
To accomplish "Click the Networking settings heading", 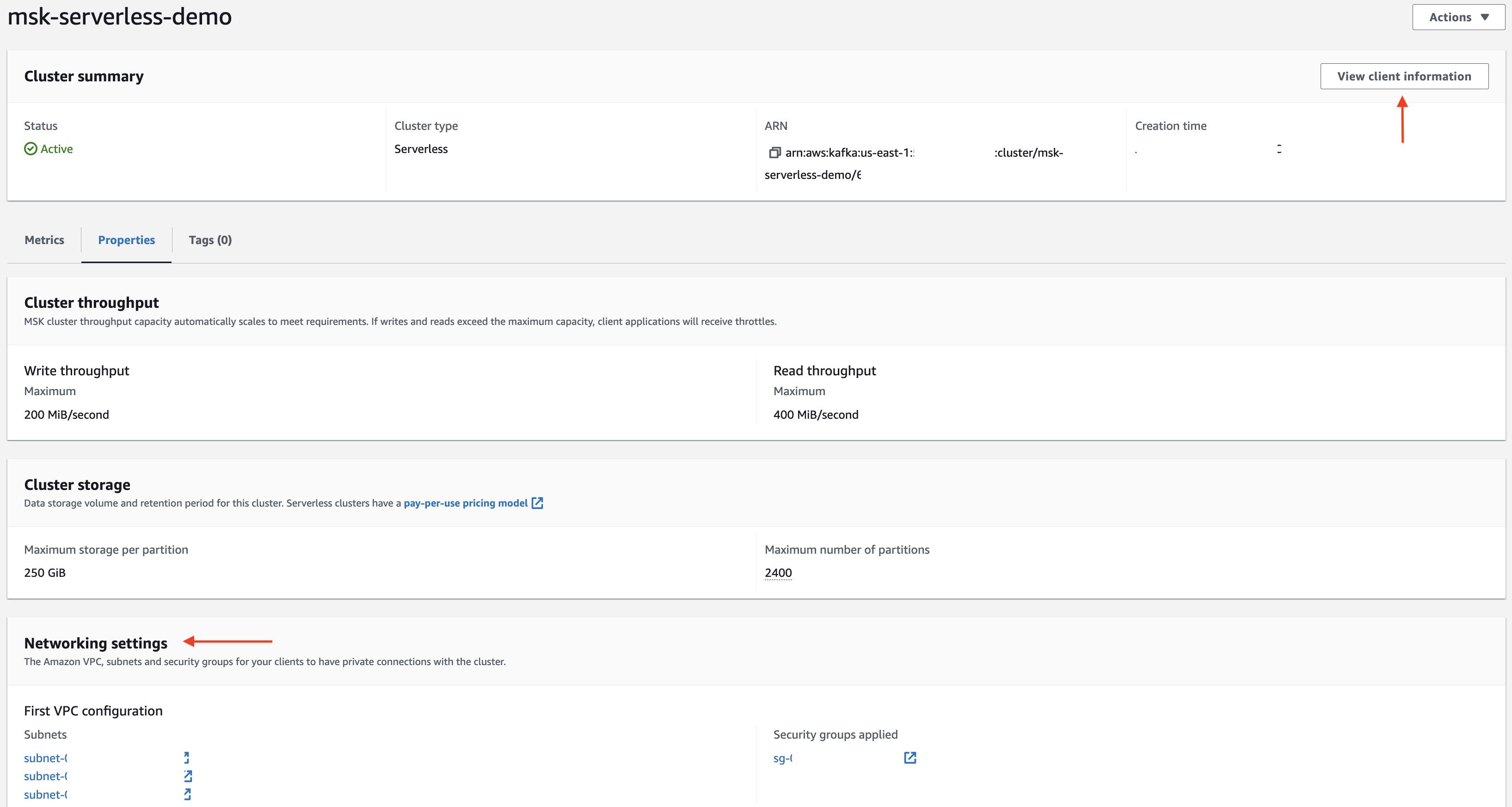I will pos(96,643).
